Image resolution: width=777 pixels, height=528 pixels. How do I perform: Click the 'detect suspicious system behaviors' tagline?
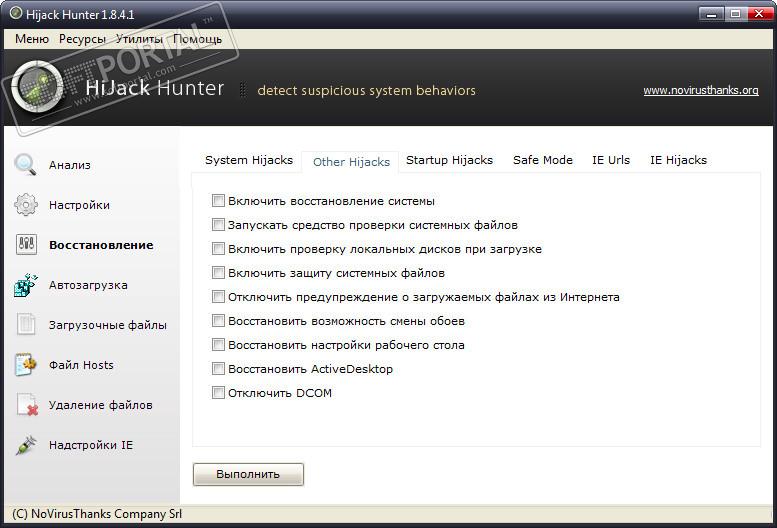coord(366,90)
